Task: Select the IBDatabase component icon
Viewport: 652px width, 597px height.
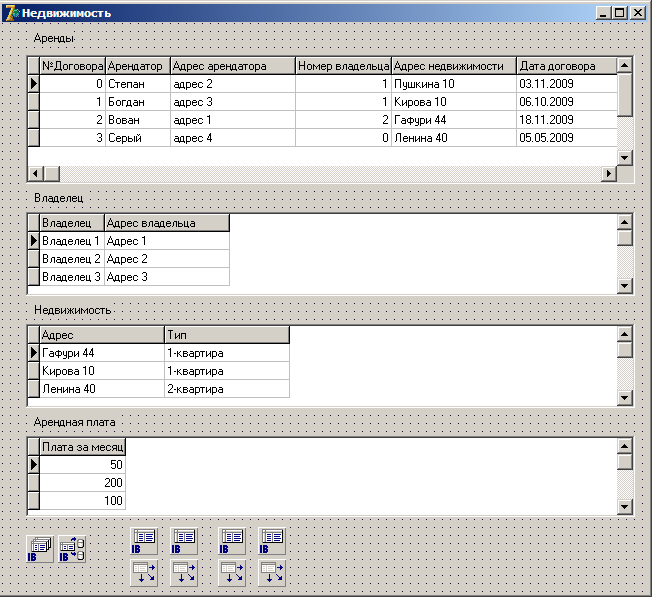Action: [x=40, y=549]
